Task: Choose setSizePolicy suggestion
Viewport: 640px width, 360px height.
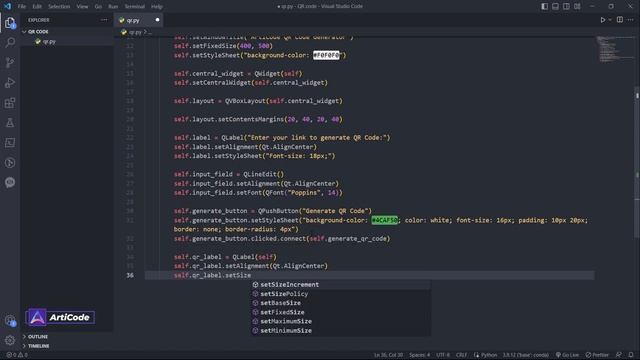Action: 340,294
